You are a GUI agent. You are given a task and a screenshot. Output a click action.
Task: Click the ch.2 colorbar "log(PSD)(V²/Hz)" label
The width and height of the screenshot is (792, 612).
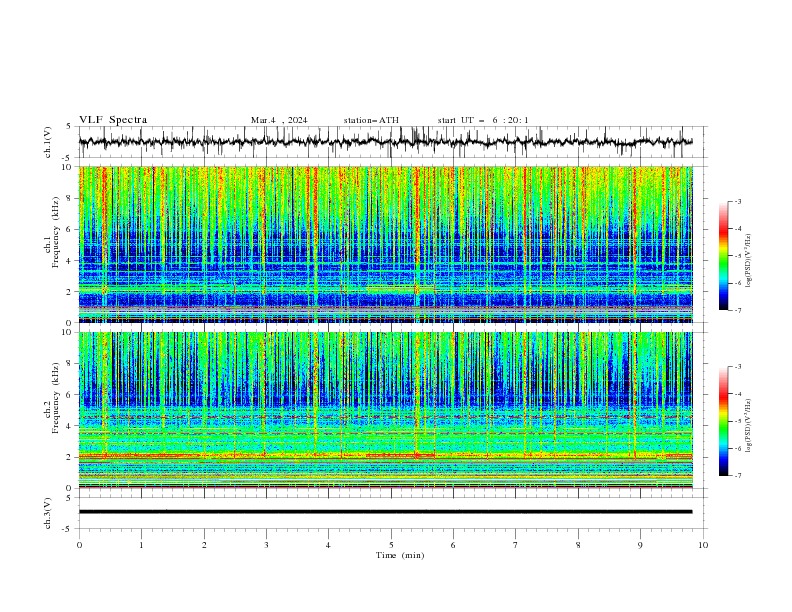(x=748, y=426)
